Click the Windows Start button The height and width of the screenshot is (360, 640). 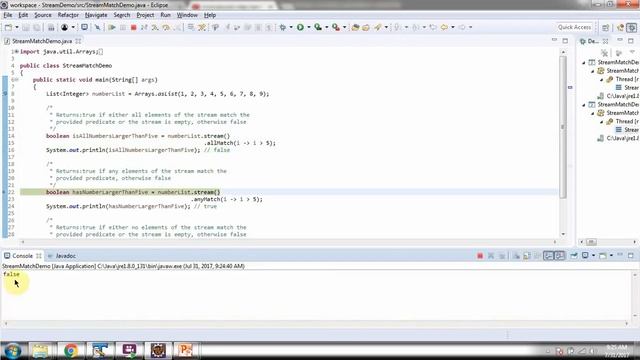[12, 351]
